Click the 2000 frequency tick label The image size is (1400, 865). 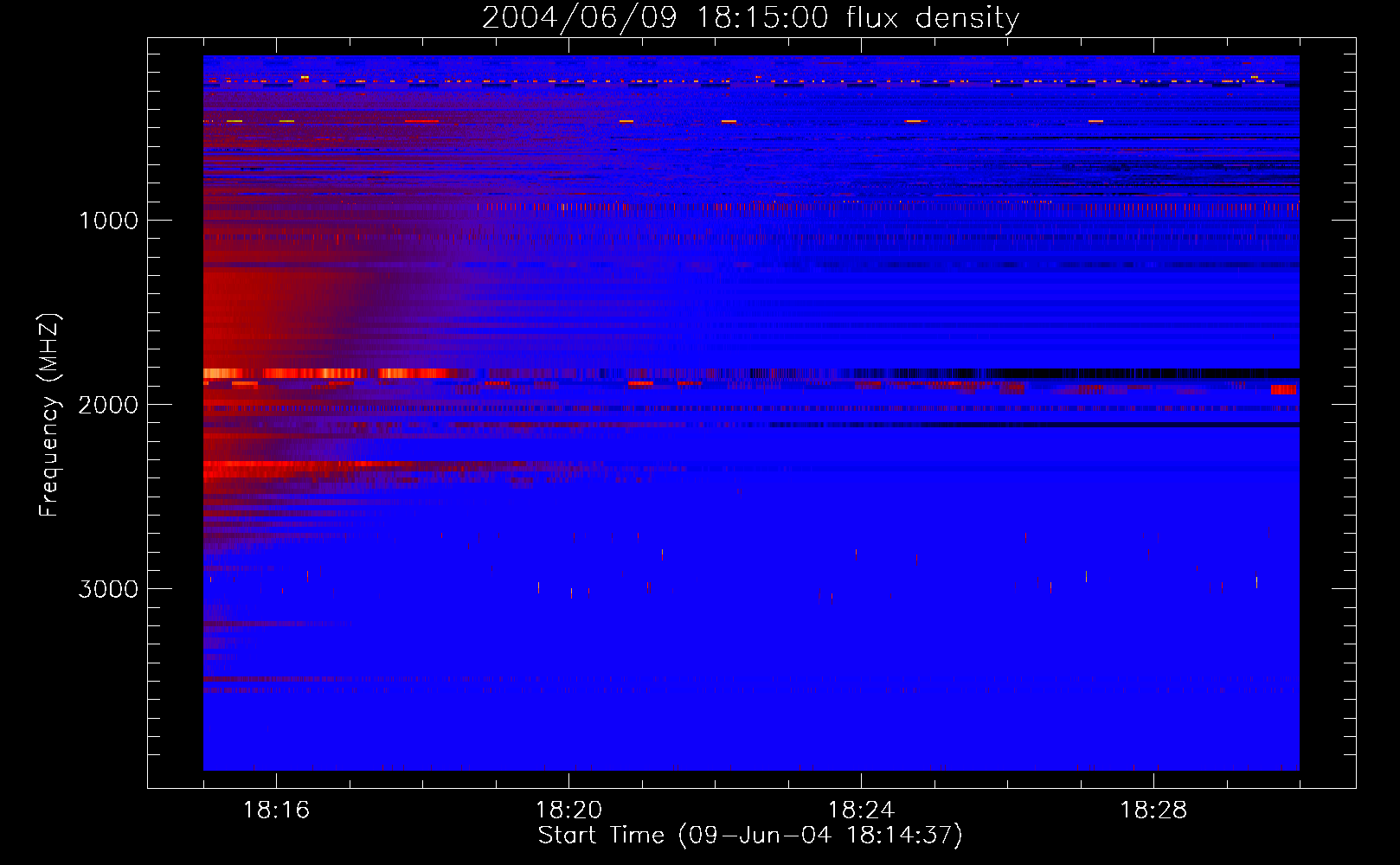tap(109, 405)
